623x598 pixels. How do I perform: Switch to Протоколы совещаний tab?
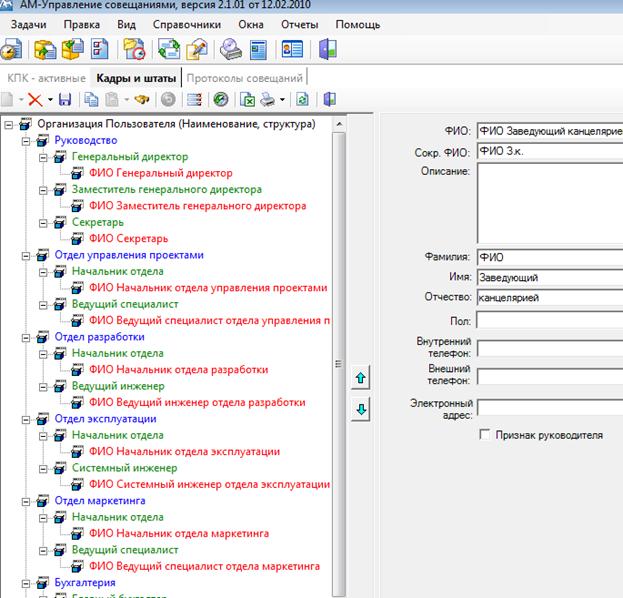(243, 78)
